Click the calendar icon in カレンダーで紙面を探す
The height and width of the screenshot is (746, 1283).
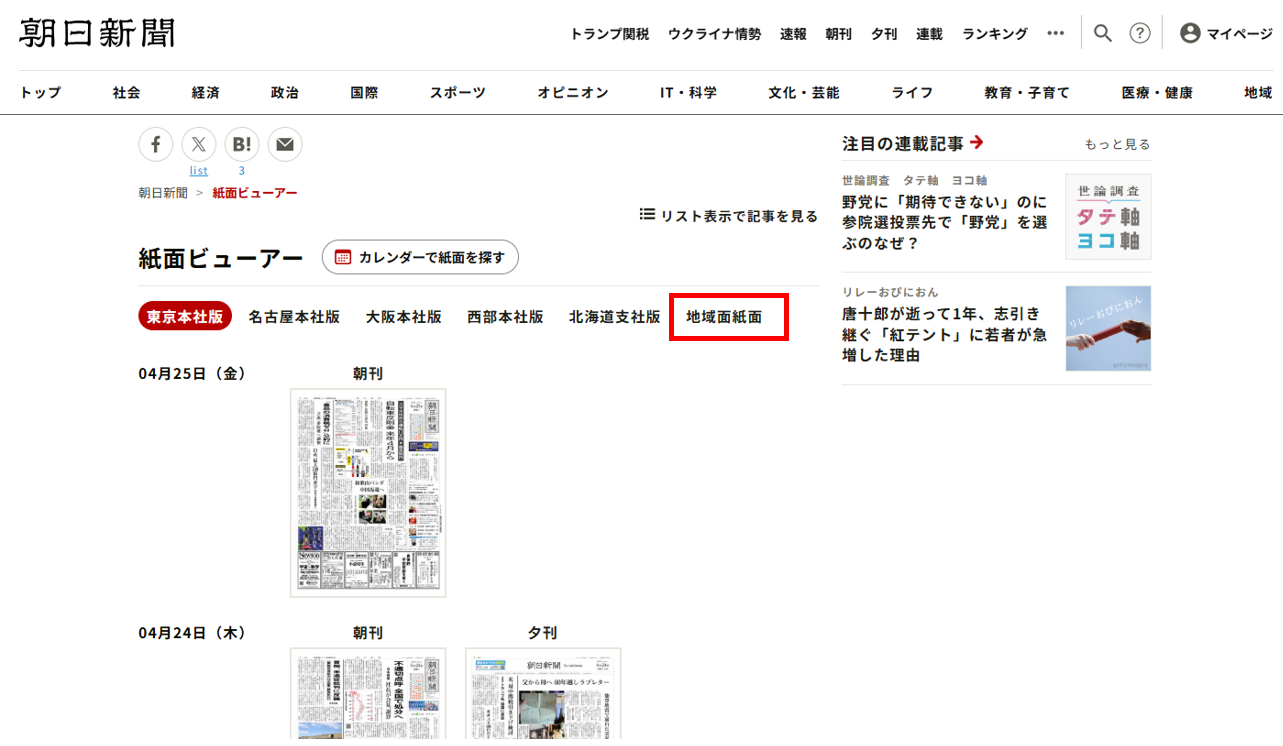[x=343, y=257]
